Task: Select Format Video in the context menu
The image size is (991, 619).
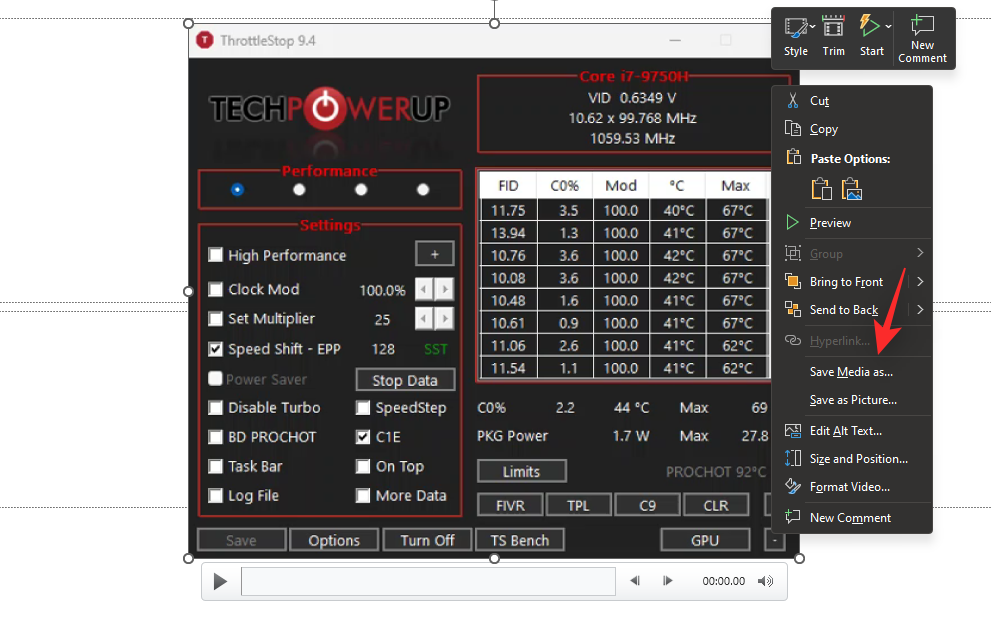Action: [850, 487]
